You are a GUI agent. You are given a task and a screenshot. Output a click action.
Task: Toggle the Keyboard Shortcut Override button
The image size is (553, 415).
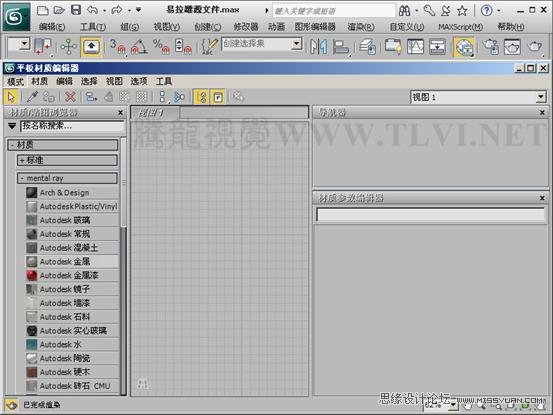click(91, 47)
